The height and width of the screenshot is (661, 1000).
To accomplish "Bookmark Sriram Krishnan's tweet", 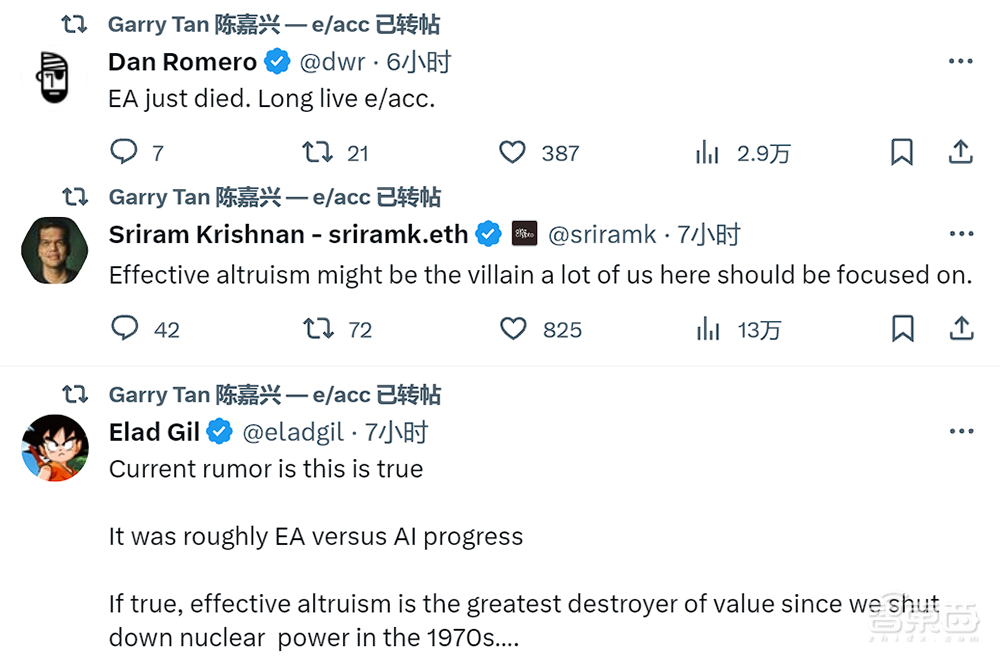I will click(x=902, y=329).
